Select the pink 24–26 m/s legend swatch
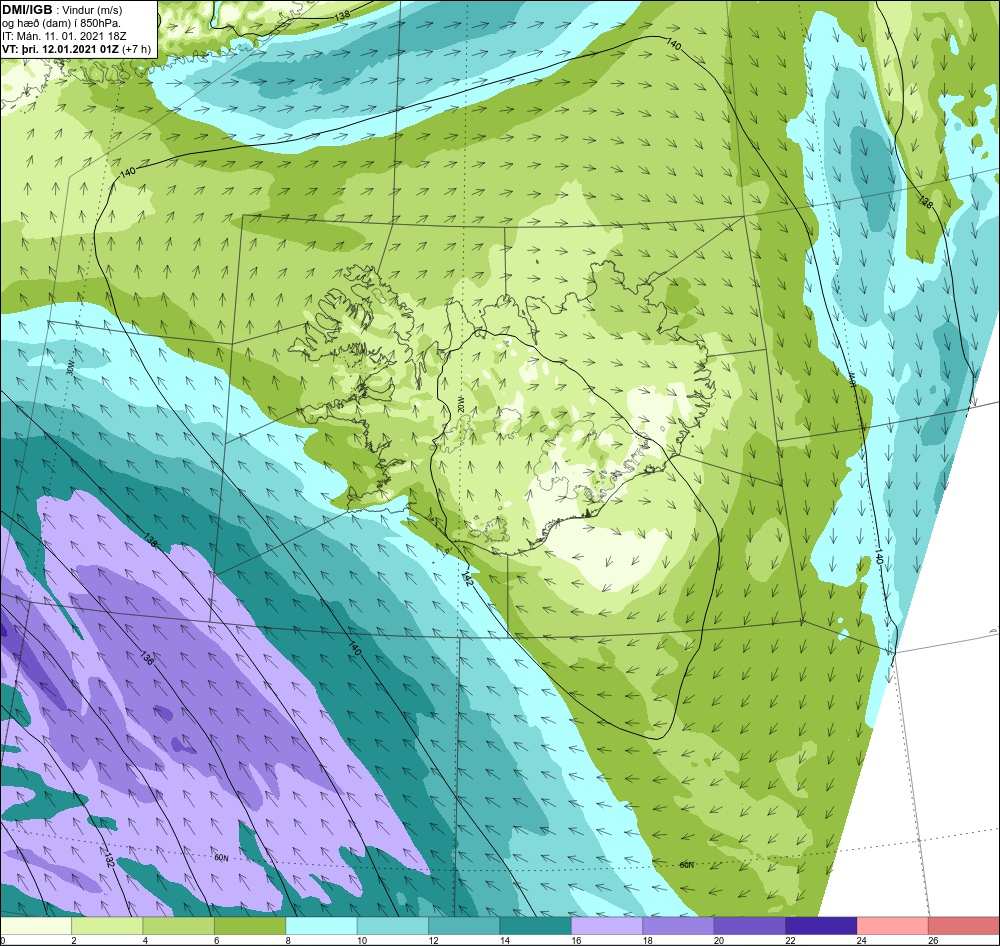This screenshot has height=946, width=1000. pyautogui.click(x=893, y=926)
